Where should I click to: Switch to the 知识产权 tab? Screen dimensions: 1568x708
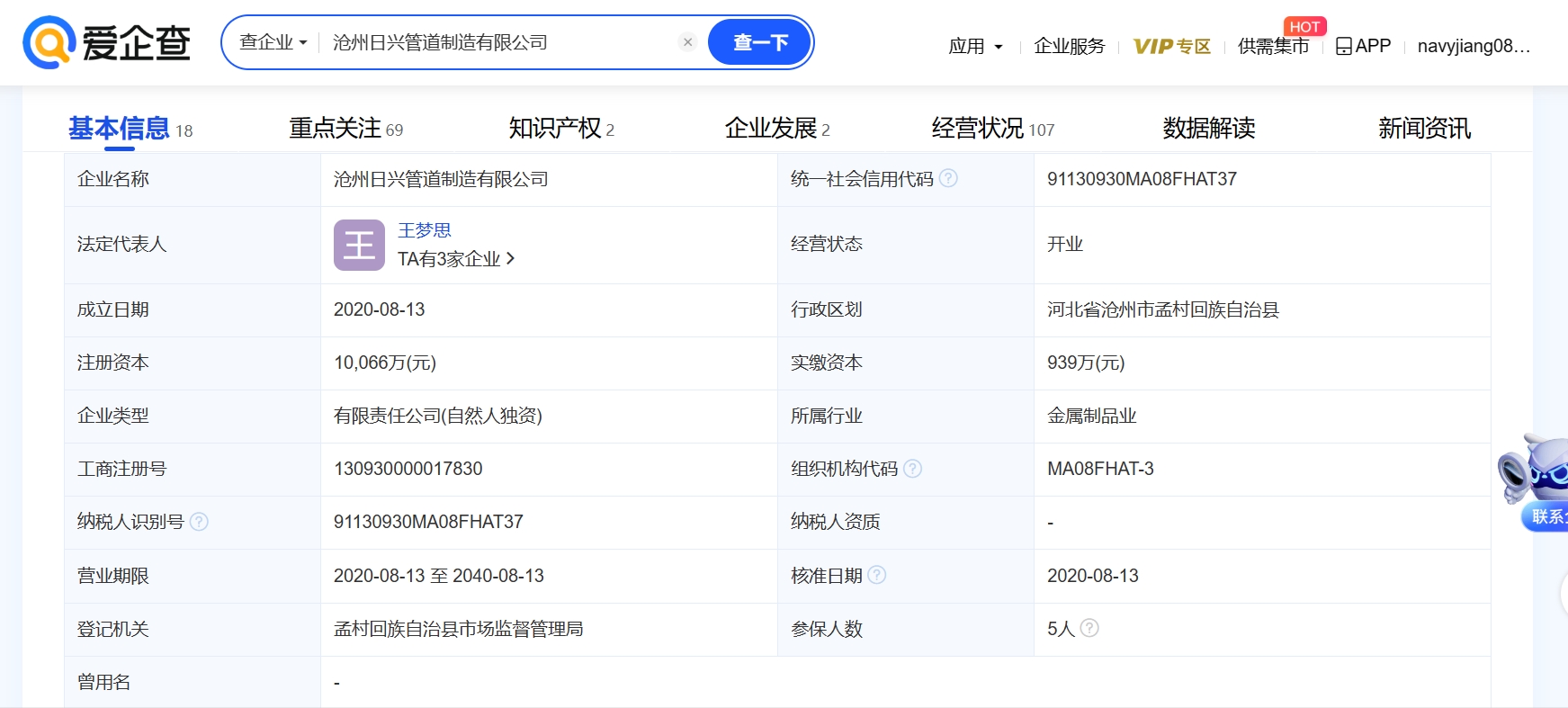(x=562, y=129)
